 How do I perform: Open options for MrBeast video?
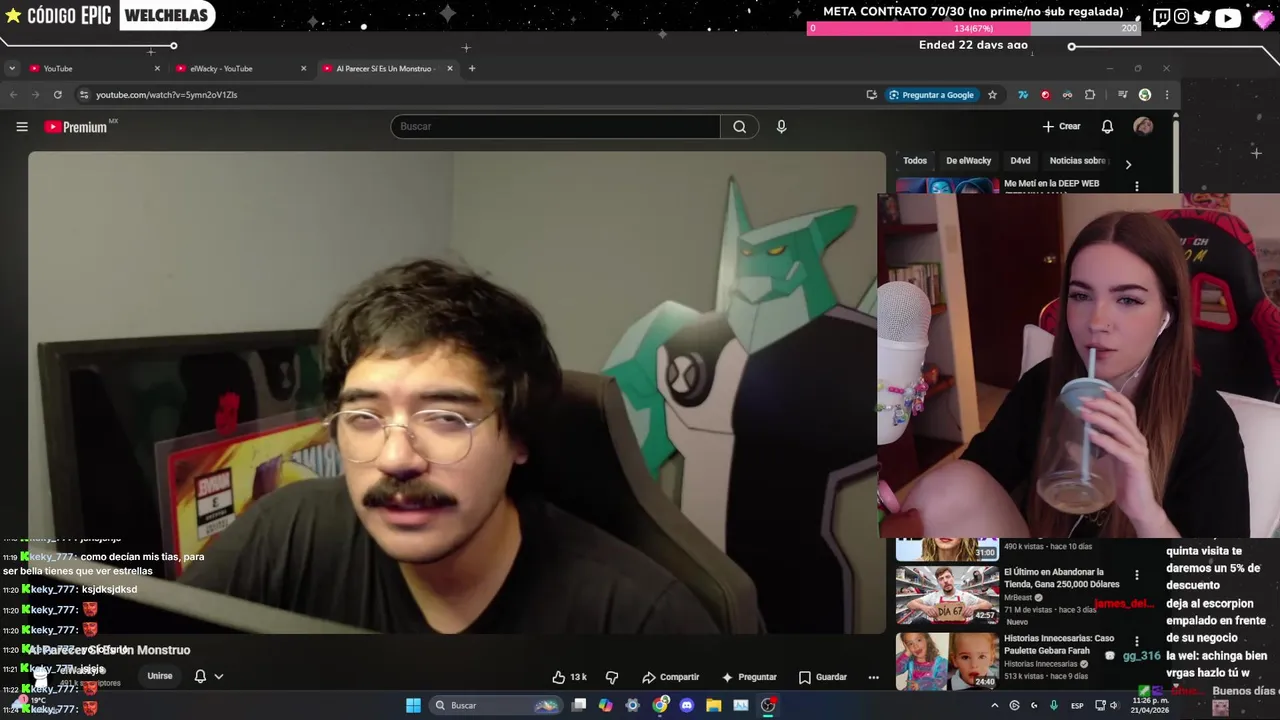(1136, 575)
